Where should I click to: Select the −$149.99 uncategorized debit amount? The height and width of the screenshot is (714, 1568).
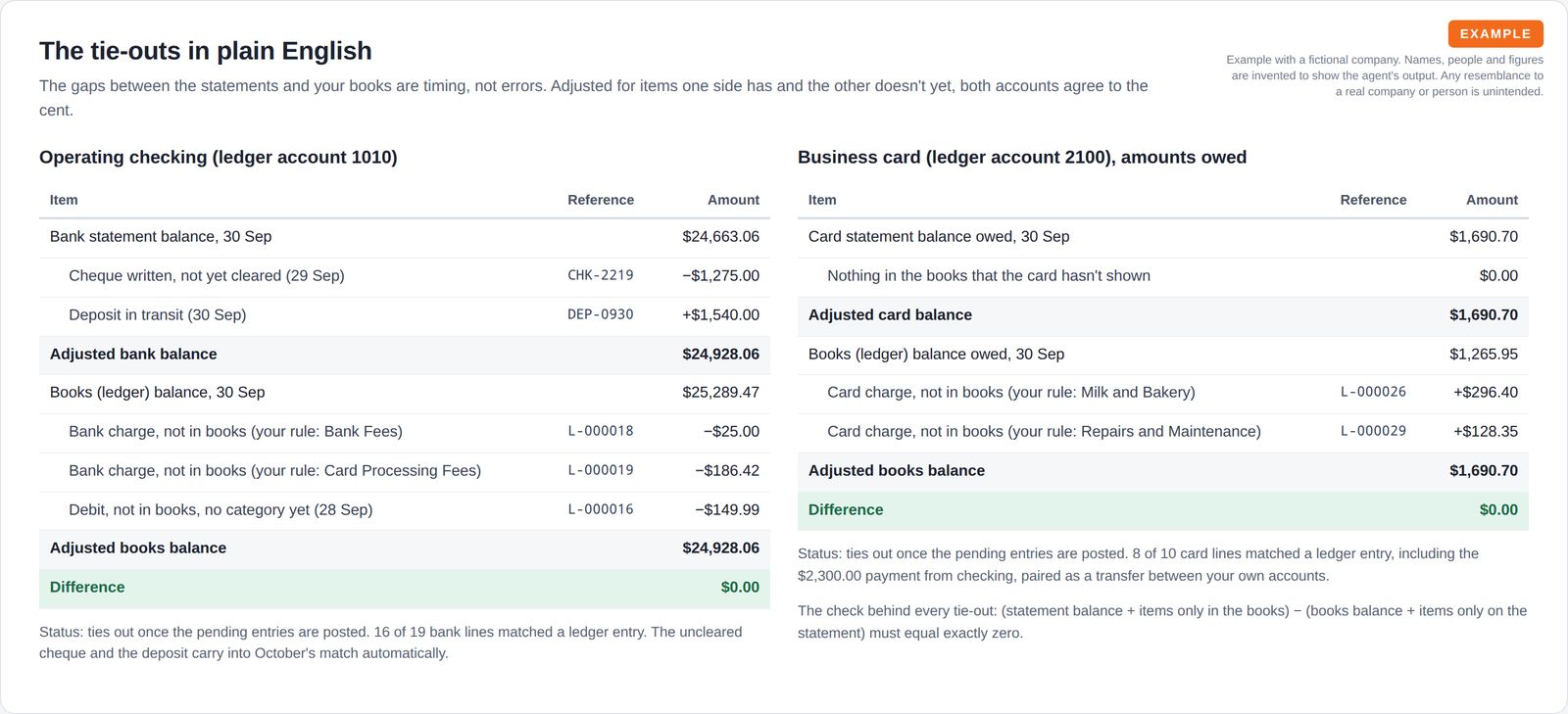[727, 509]
